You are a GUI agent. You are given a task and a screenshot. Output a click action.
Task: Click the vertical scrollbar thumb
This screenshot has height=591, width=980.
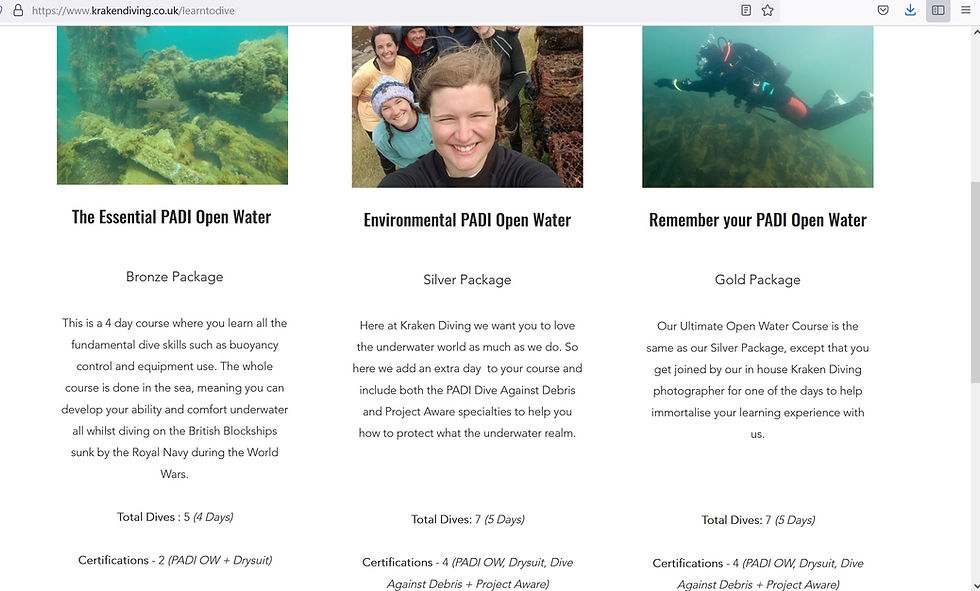(x=975, y=281)
